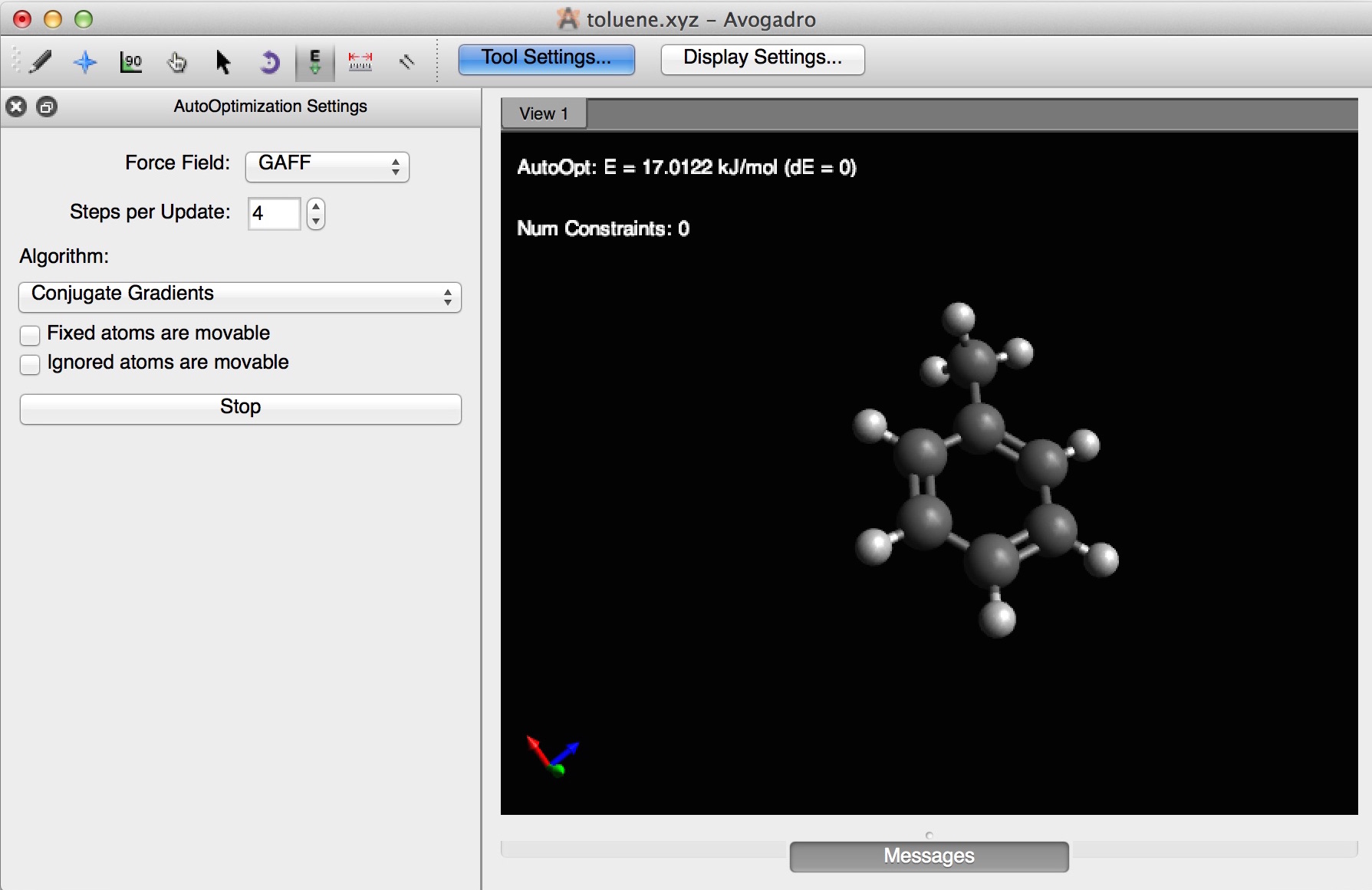
Task: Open the Conjugate Gradients algorithm dropdown
Action: [x=240, y=297]
